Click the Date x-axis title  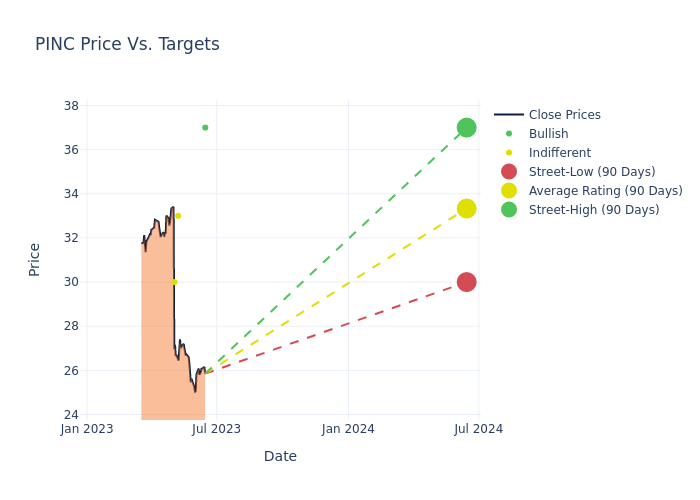[x=280, y=457]
